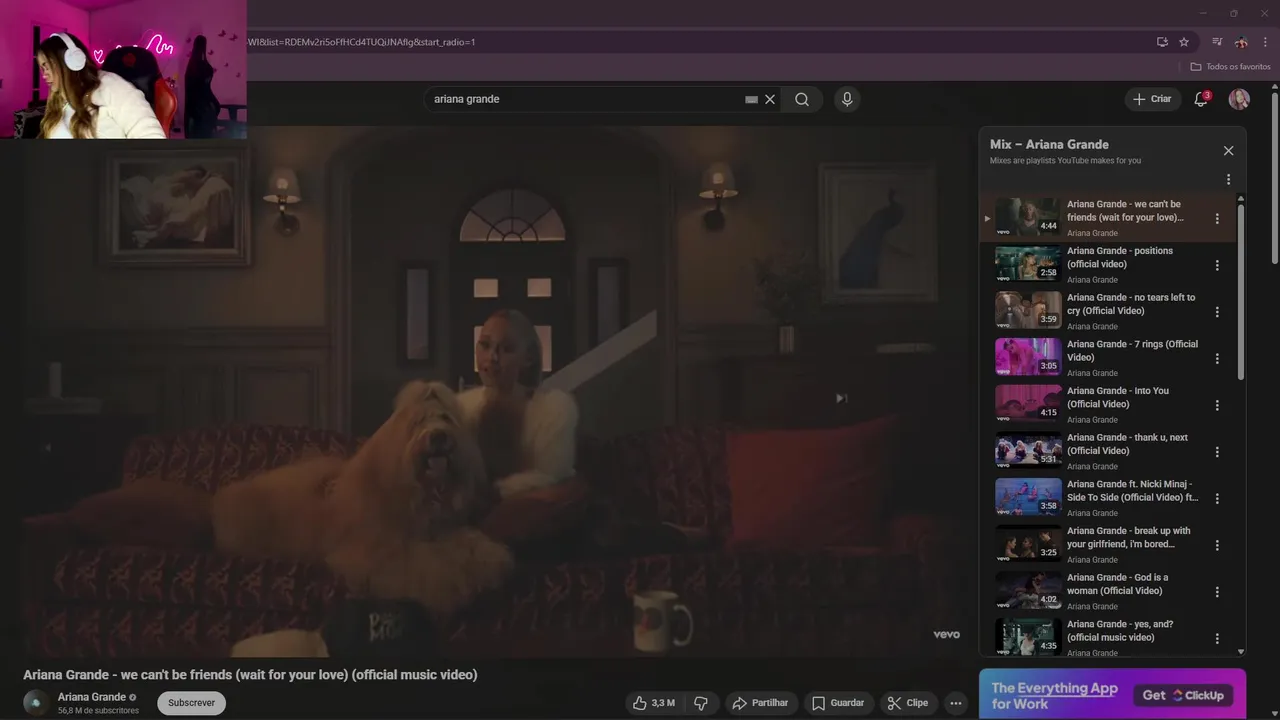This screenshot has width=1280, height=720.
Task: Open the Chrome three-dot menu
Action: click(x=1265, y=42)
